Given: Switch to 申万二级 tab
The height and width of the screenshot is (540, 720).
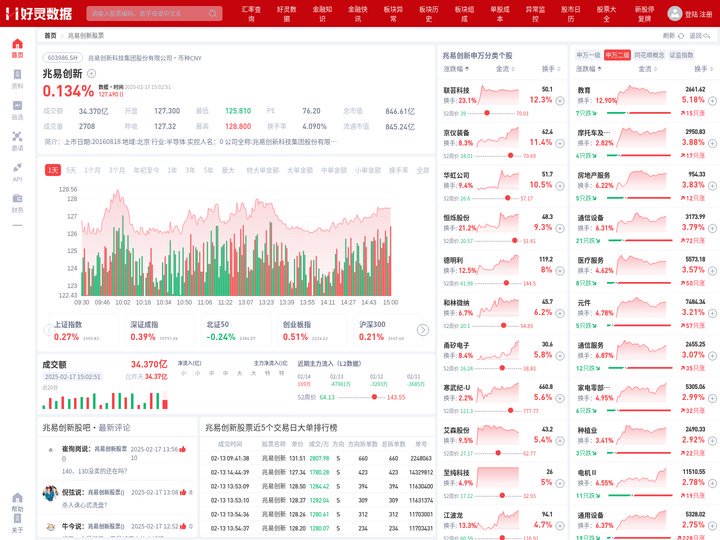Looking at the screenshot, I should pos(617,55).
